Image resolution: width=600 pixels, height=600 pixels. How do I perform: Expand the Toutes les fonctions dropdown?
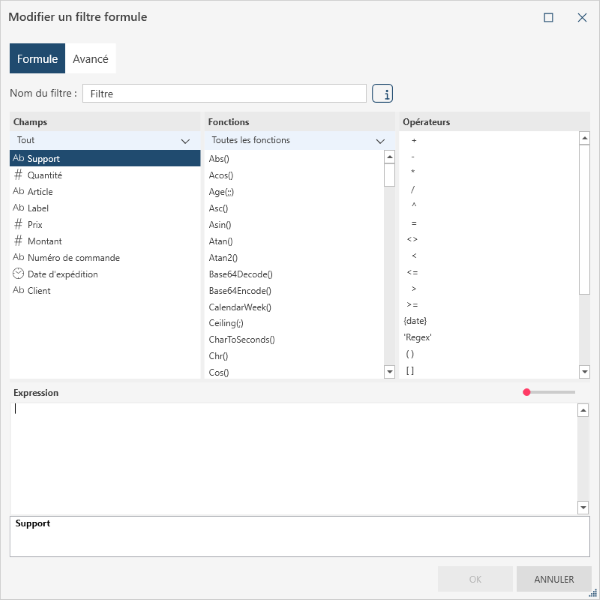[298, 141]
